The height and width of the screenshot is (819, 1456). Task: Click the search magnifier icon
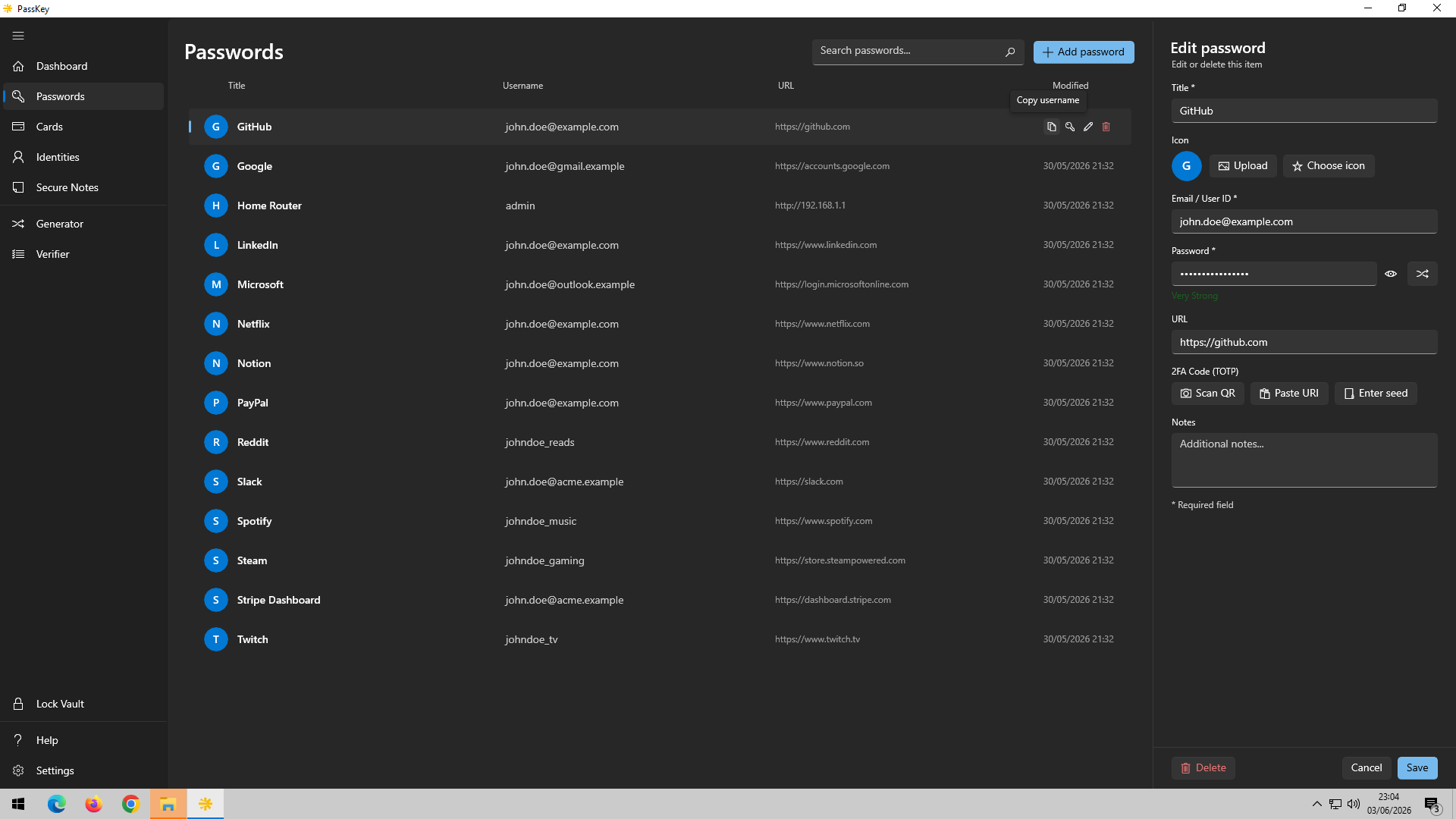tap(1009, 52)
